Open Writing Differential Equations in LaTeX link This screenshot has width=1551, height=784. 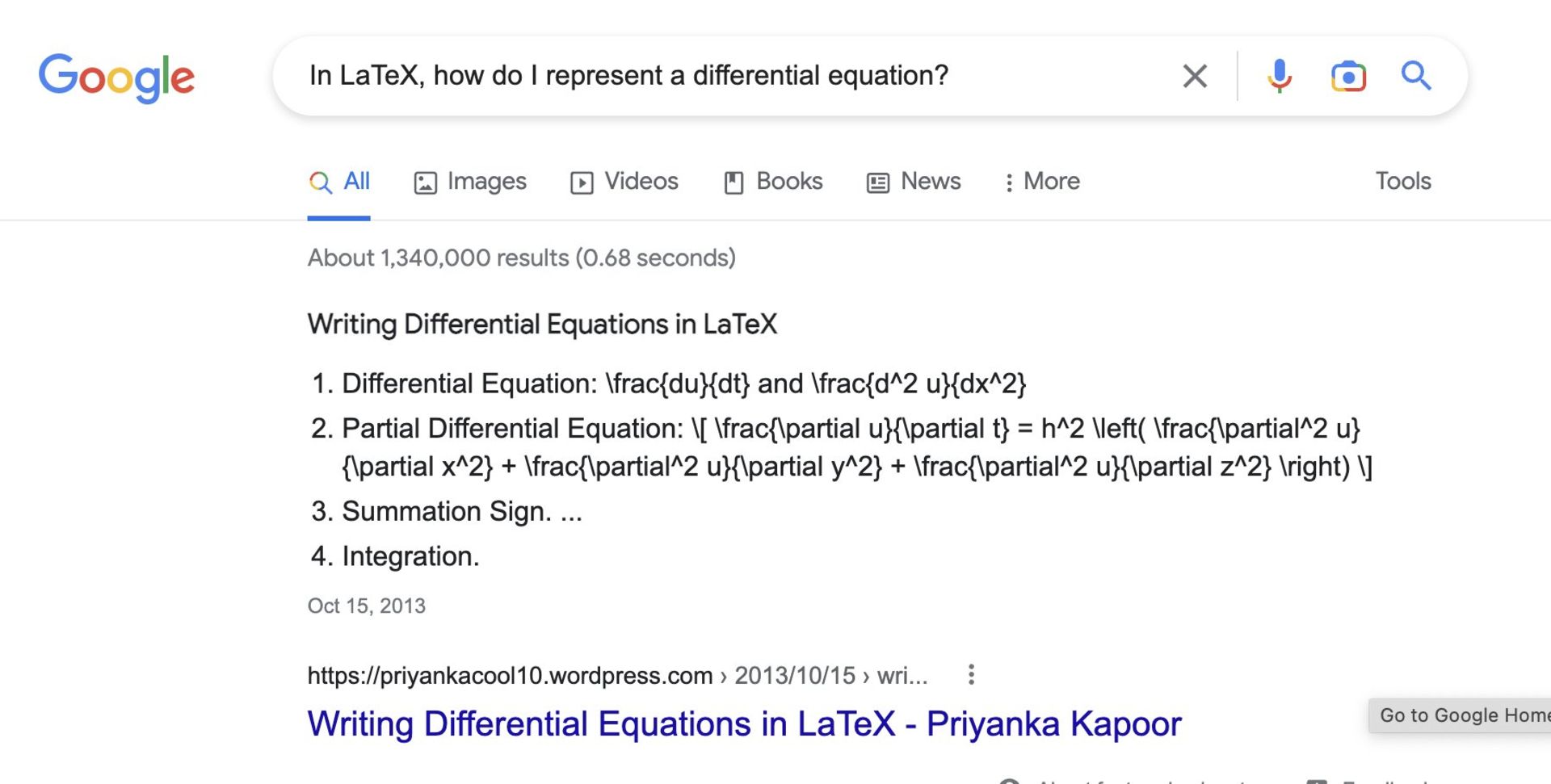click(744, 724)
